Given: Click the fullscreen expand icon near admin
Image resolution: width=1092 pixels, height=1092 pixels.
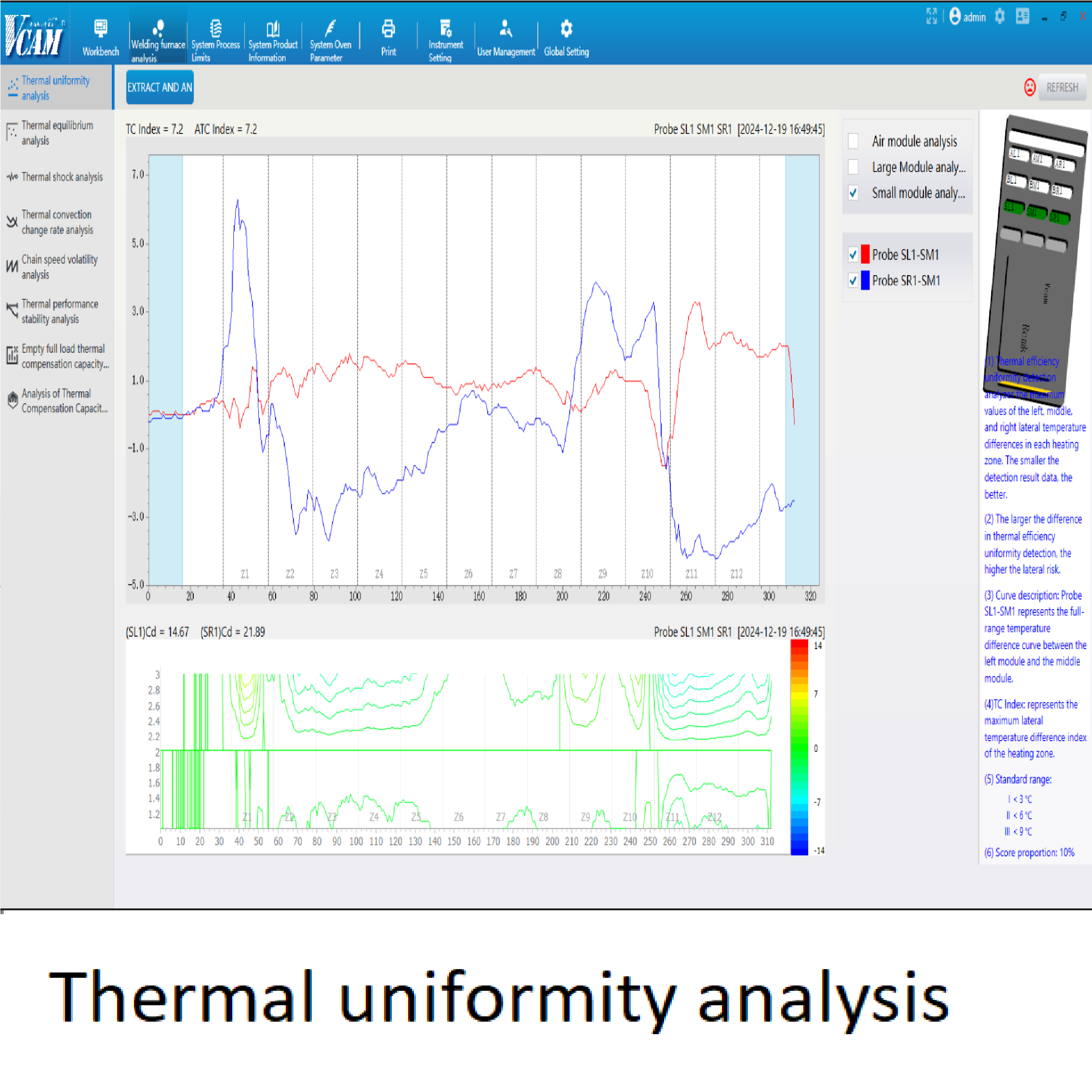Looking at the screenshot, I should pyautogui.click(x=932, y=16).
